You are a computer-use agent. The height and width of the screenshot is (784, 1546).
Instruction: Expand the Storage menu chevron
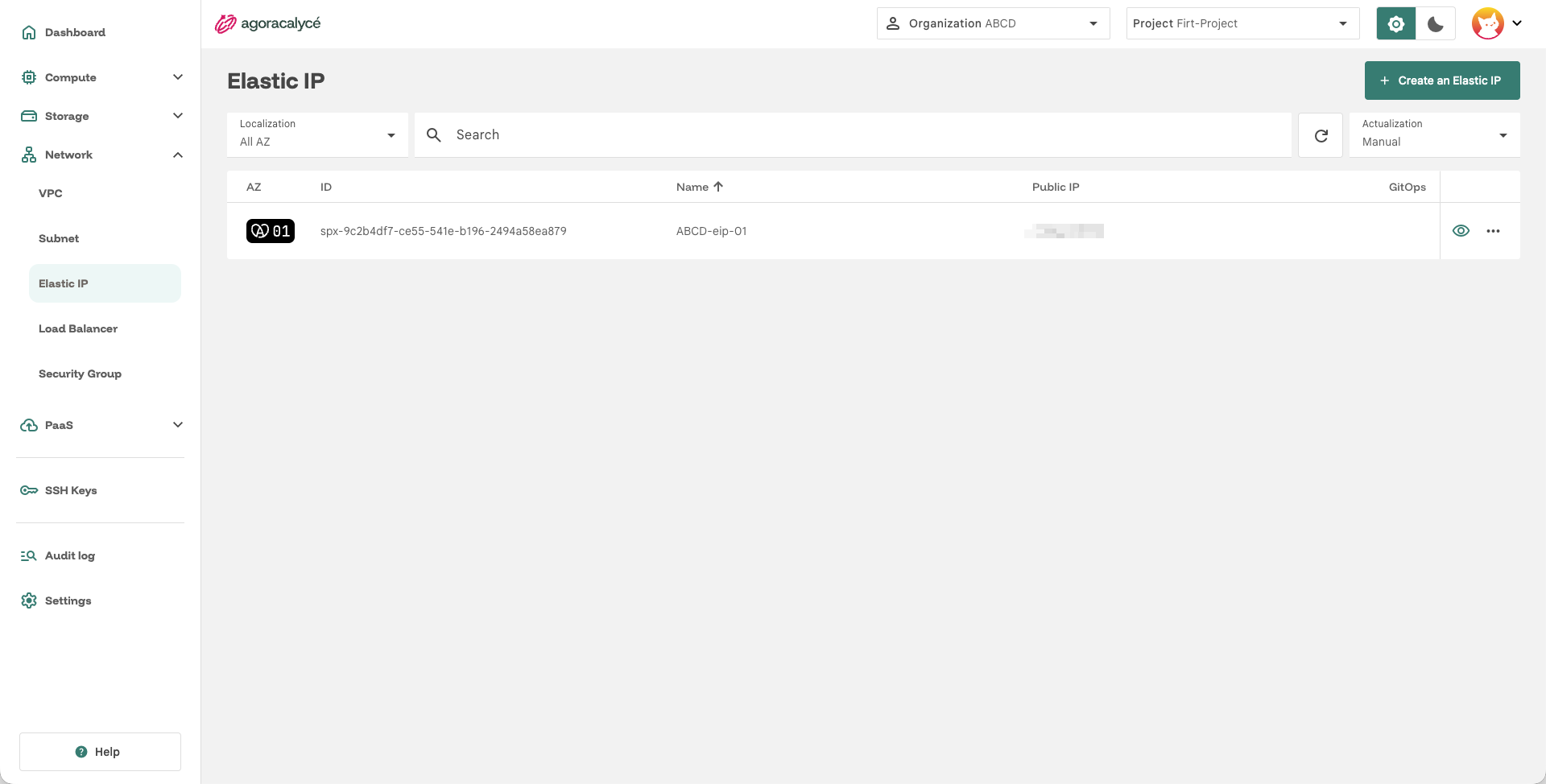tap(178, 116)
